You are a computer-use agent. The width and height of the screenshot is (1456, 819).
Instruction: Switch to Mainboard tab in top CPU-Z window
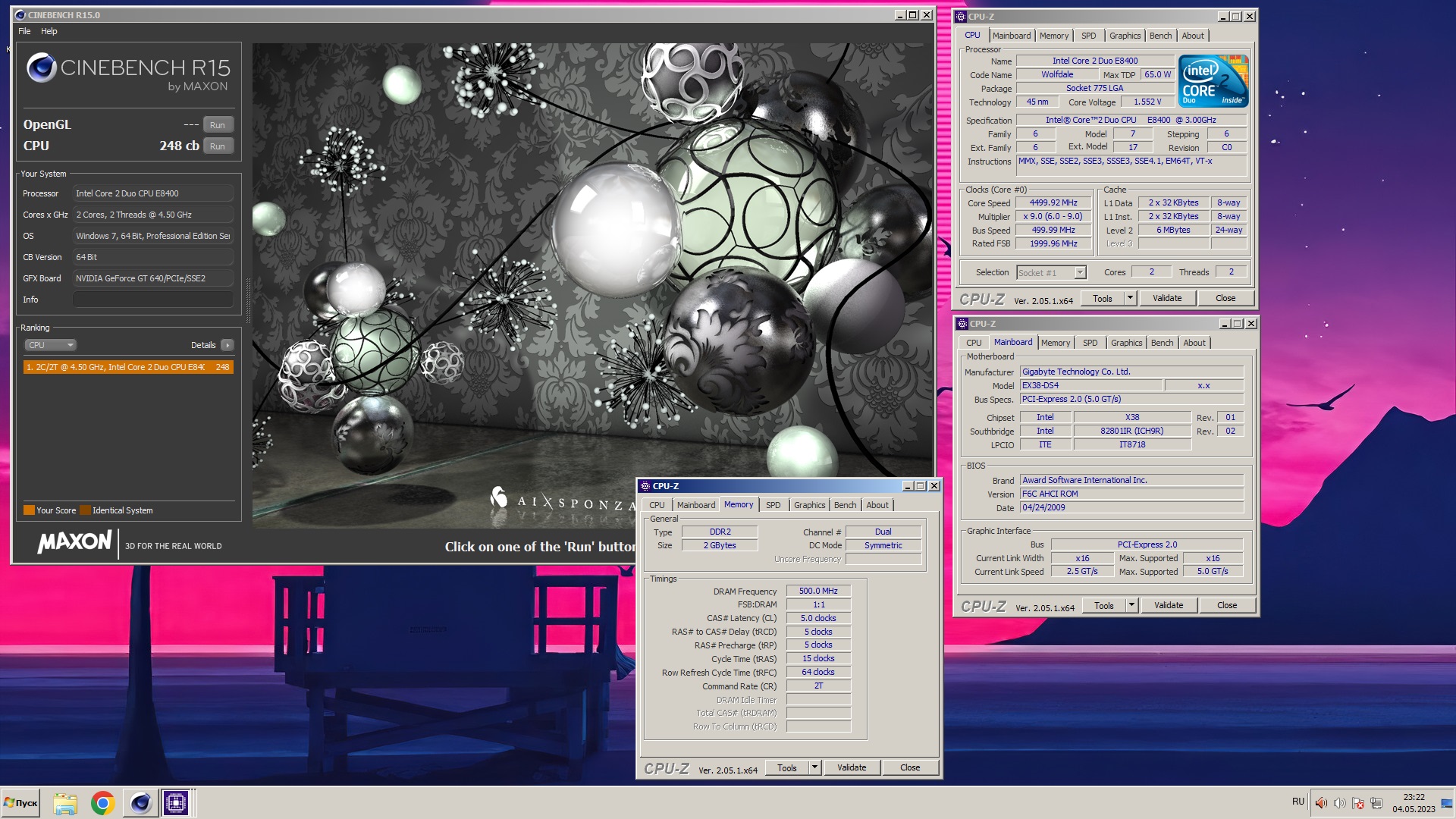[1012, 36]
